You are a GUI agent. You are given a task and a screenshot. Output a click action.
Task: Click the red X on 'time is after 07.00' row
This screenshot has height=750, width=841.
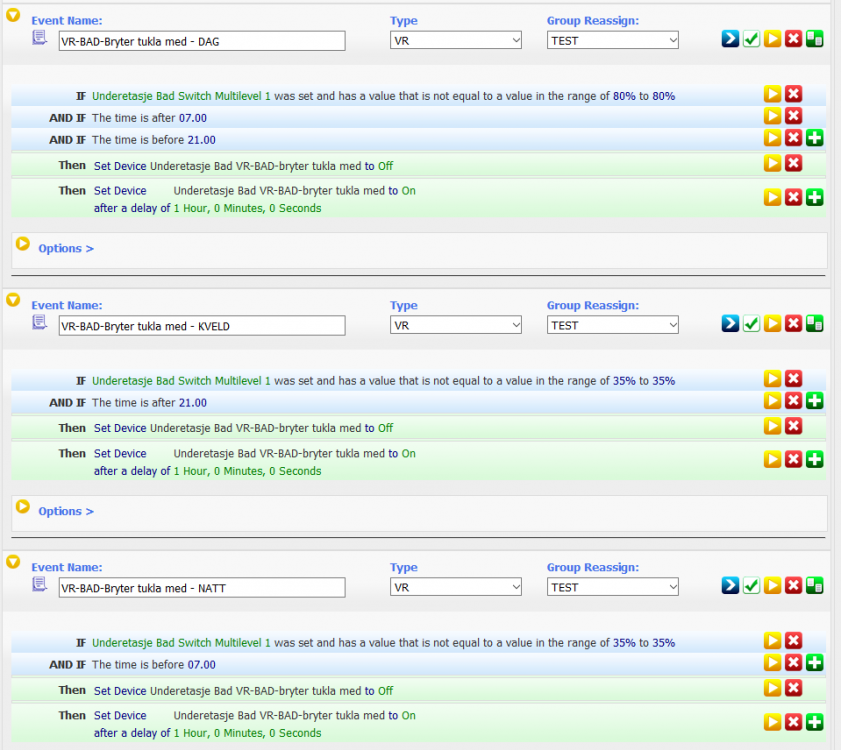coord(794,116)
